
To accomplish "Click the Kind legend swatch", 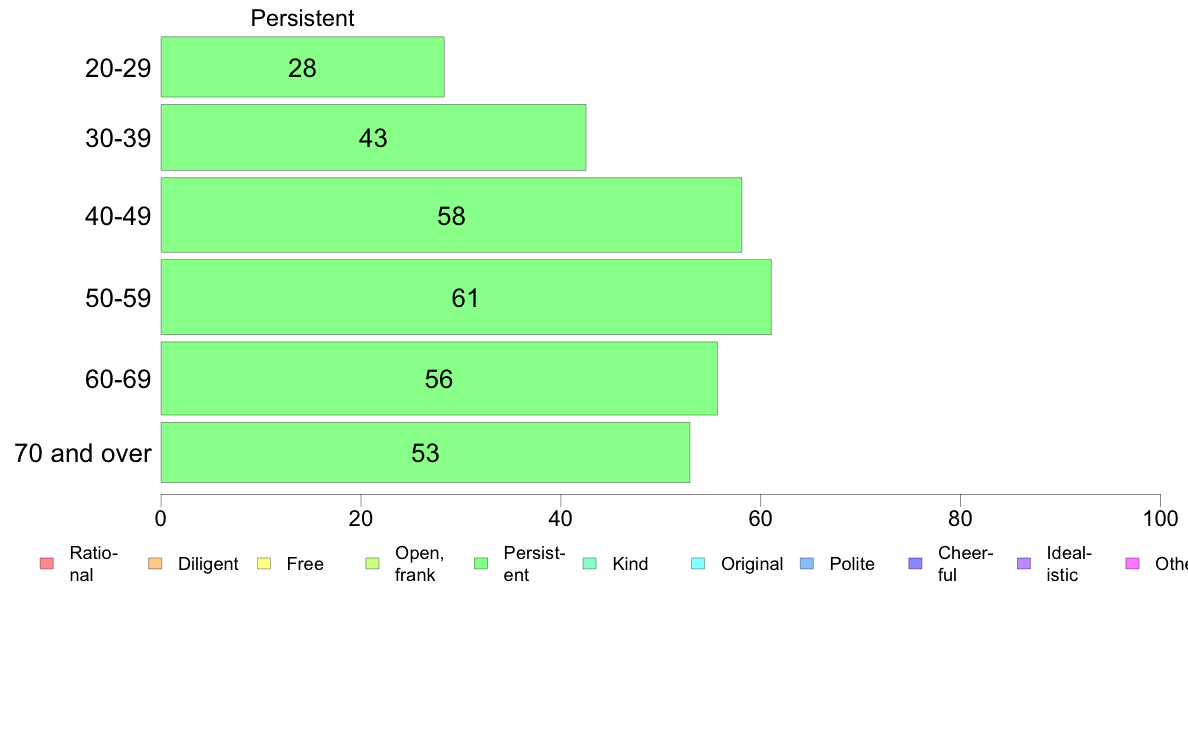I will (x=589, y=563).
